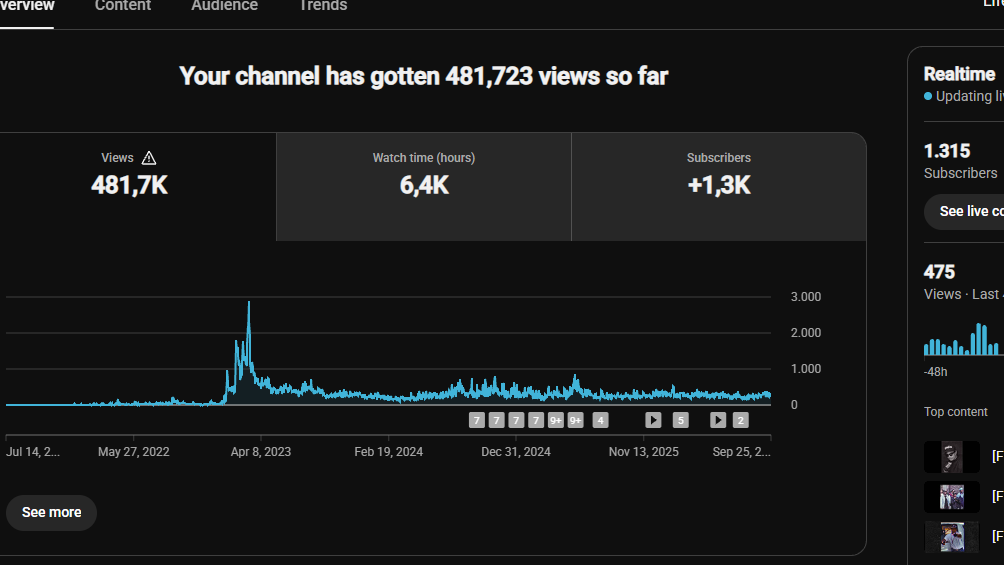Click the 1.000 y-axis label
The height and width of the screenshot is (565, 1004).
(x=806, y=368)
